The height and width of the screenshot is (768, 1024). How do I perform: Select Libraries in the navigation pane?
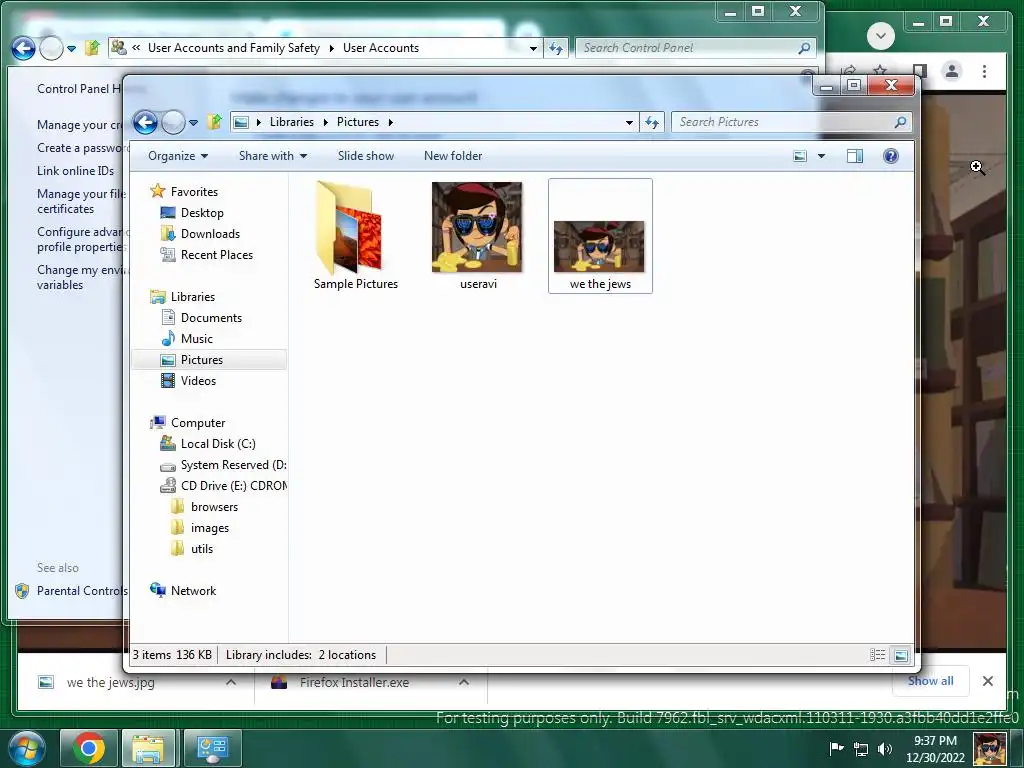coord(193,296)
